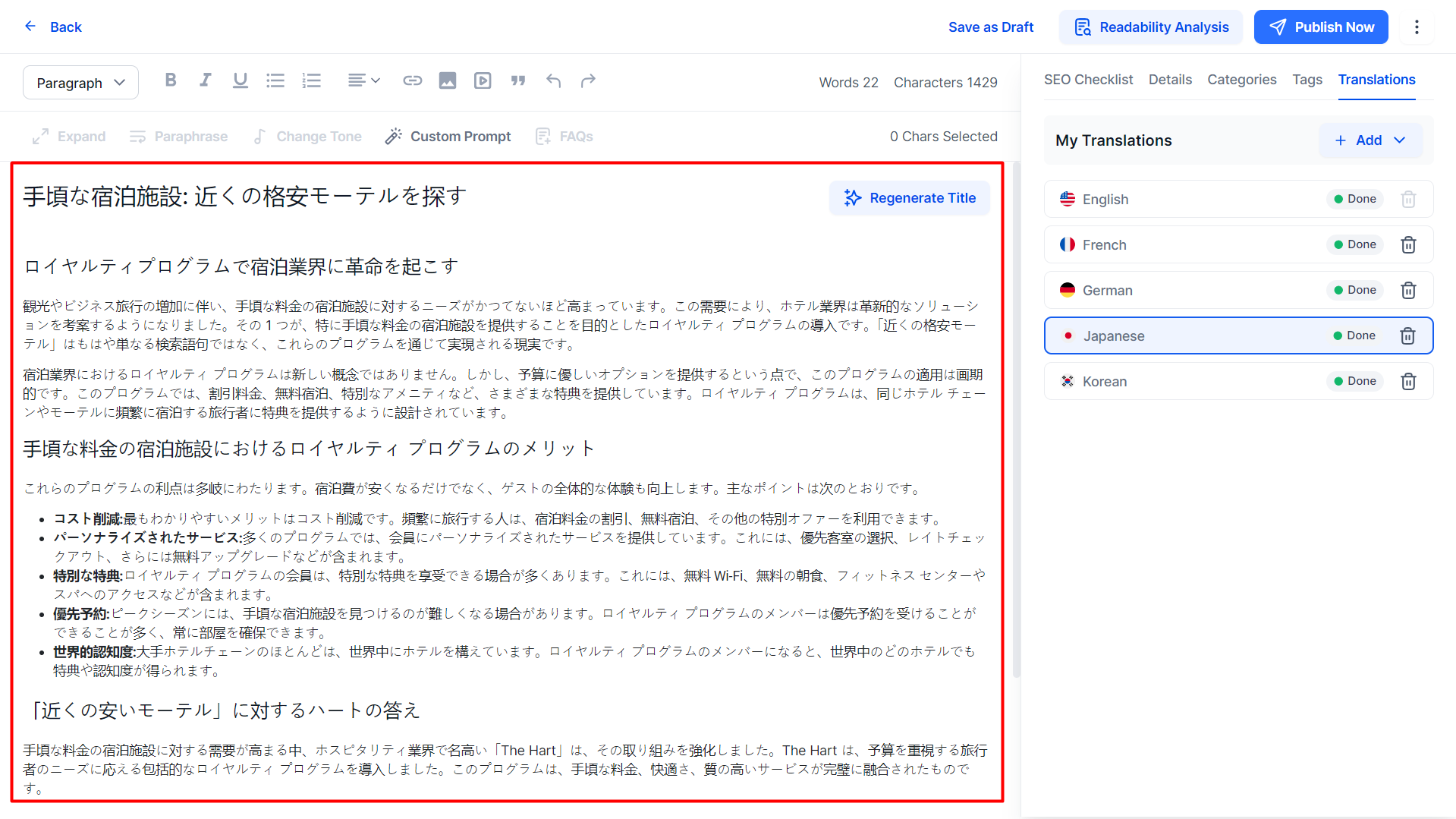Viewport: 1456px width, 819px height.
Task: Redo the last change
Action: (588, 80)
